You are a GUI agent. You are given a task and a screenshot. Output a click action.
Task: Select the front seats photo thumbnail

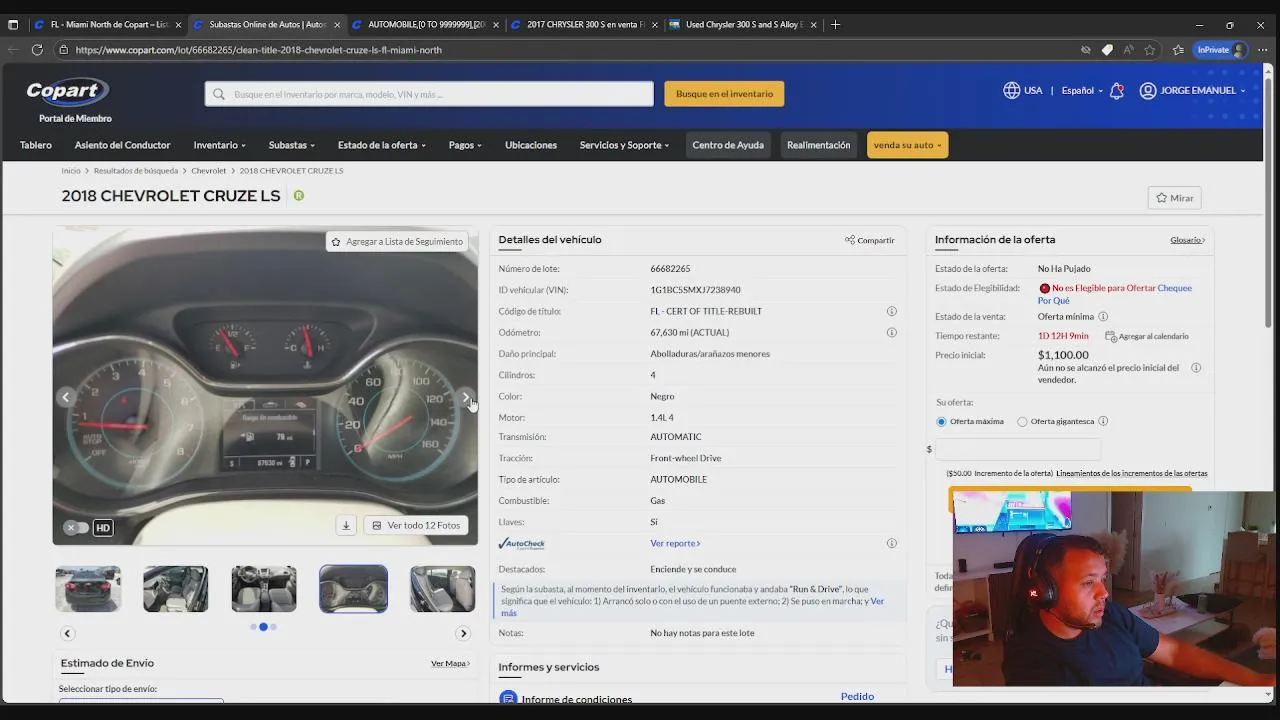(264, 589)
